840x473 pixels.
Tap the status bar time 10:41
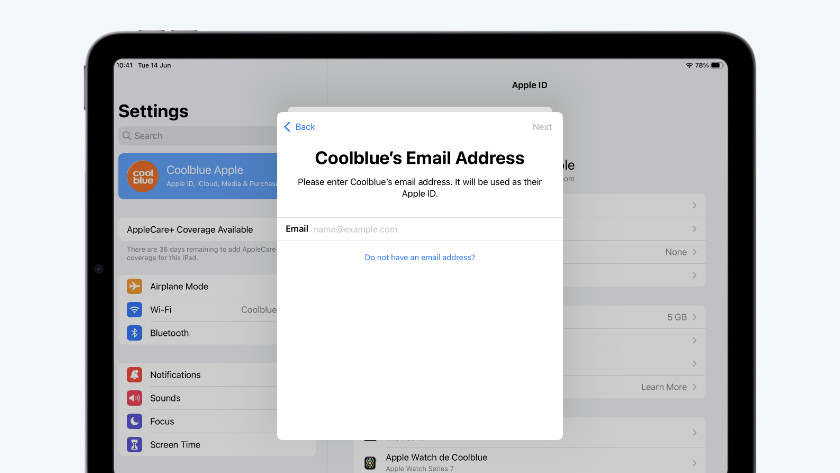point(125,65)
